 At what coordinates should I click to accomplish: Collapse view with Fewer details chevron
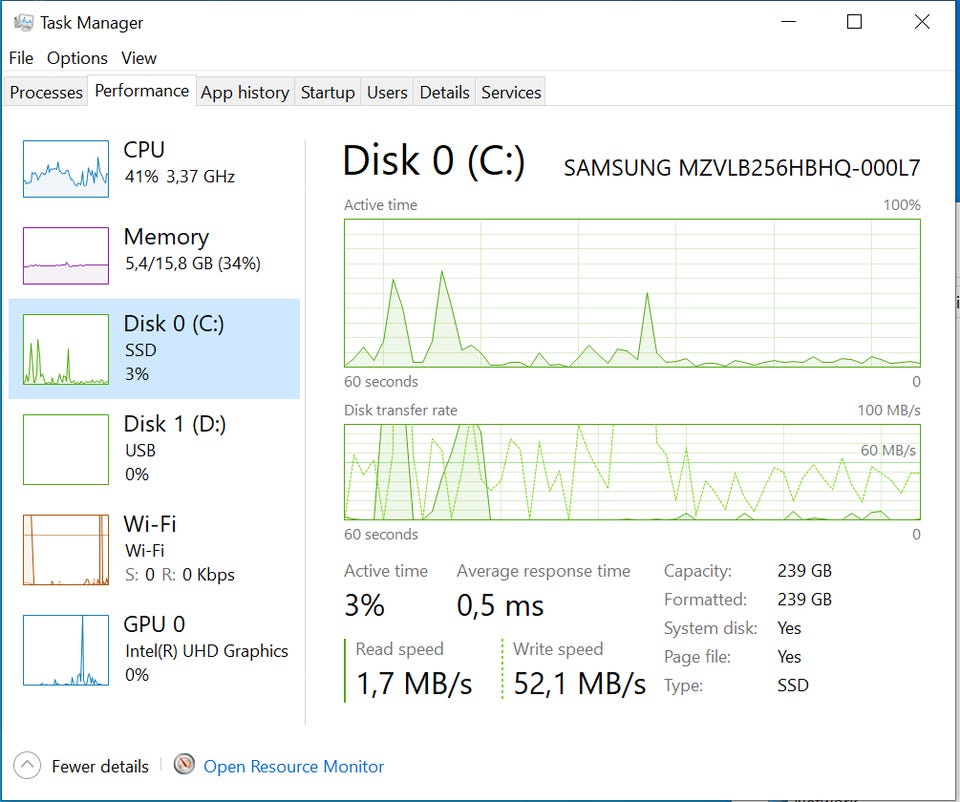pyautogui.click(x=29, y=766)
